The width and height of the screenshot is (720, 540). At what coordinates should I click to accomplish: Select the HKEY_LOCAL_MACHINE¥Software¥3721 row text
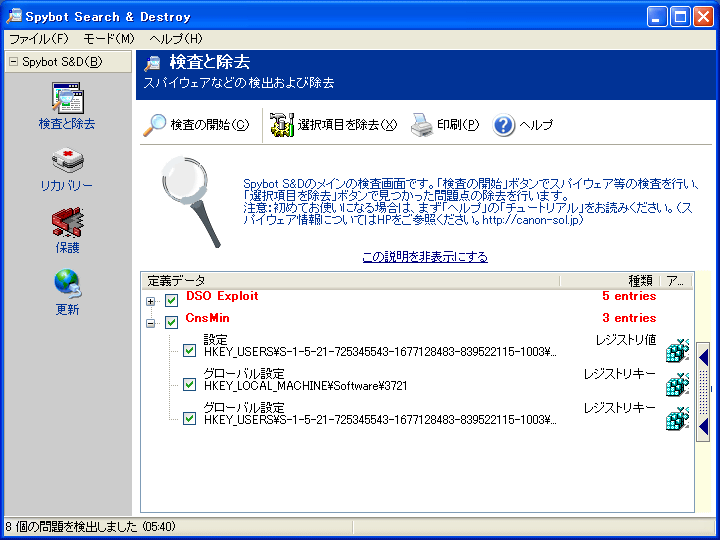306,386
